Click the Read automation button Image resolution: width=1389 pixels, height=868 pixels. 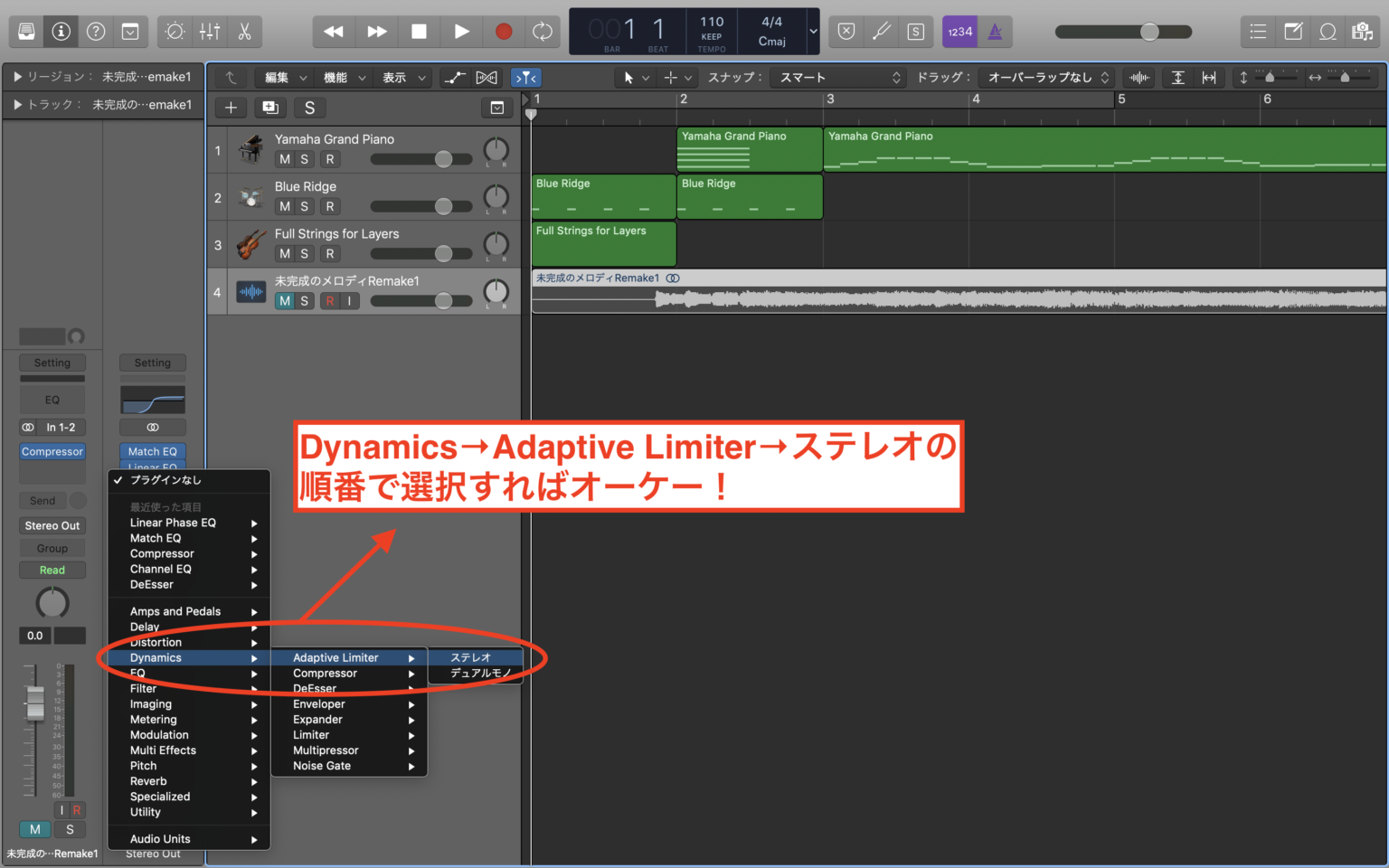[x=52, y=570]
